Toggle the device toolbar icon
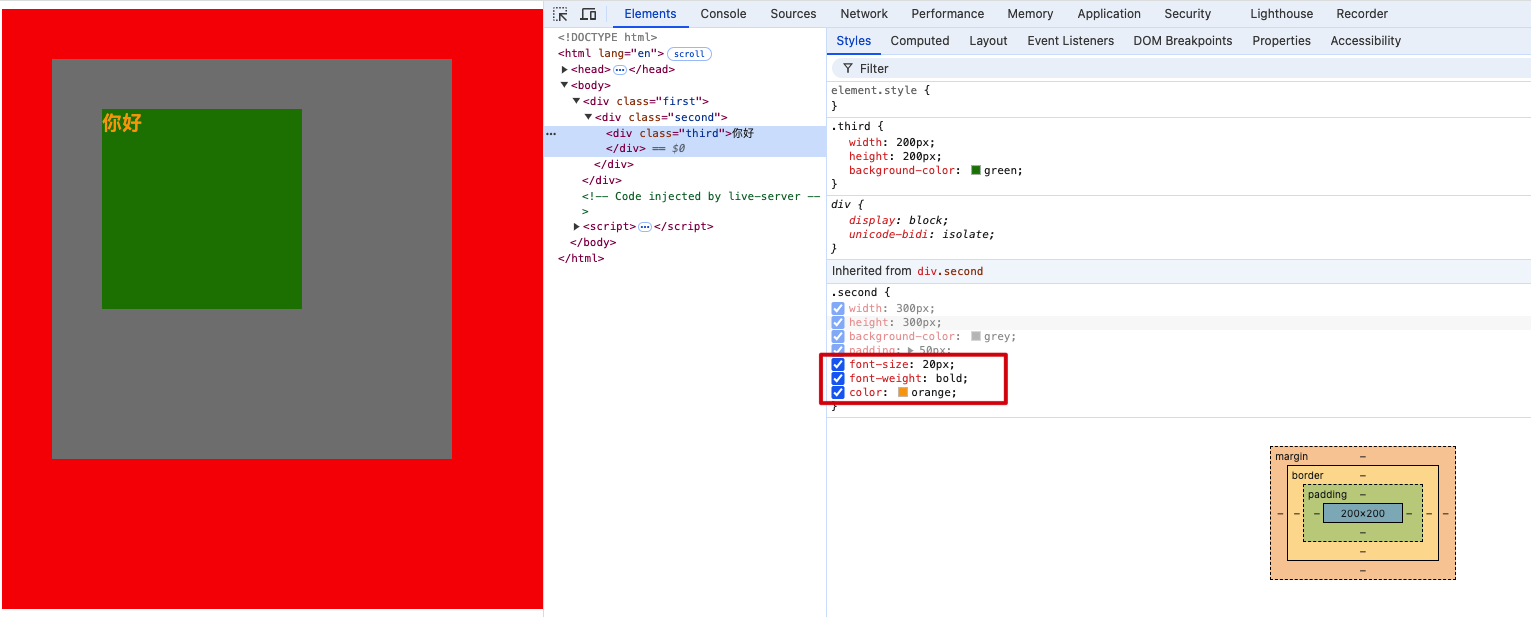 (588, 14)
